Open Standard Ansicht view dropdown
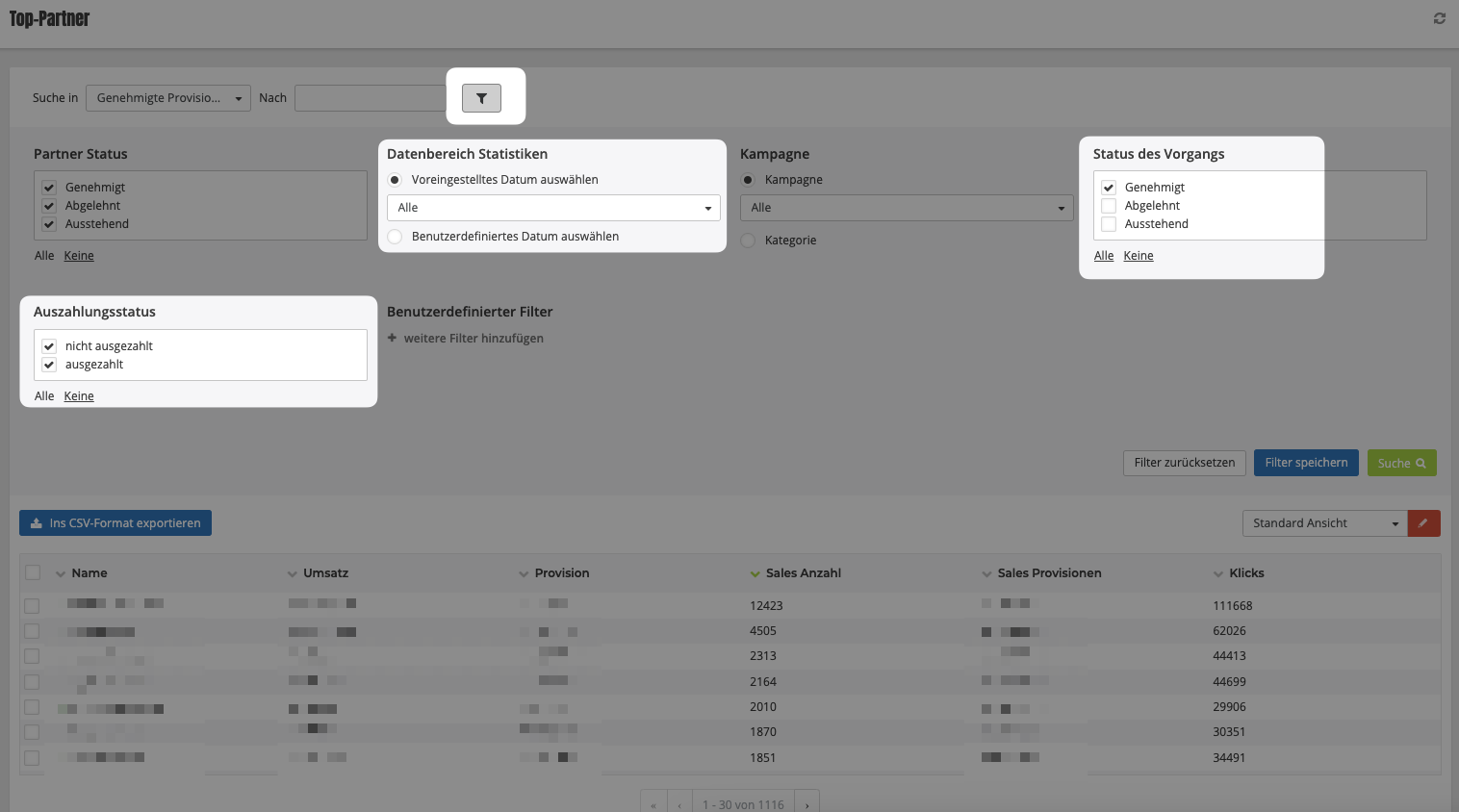Image resolution: width=1459 pixels, height=812 pixels. 1325,523
